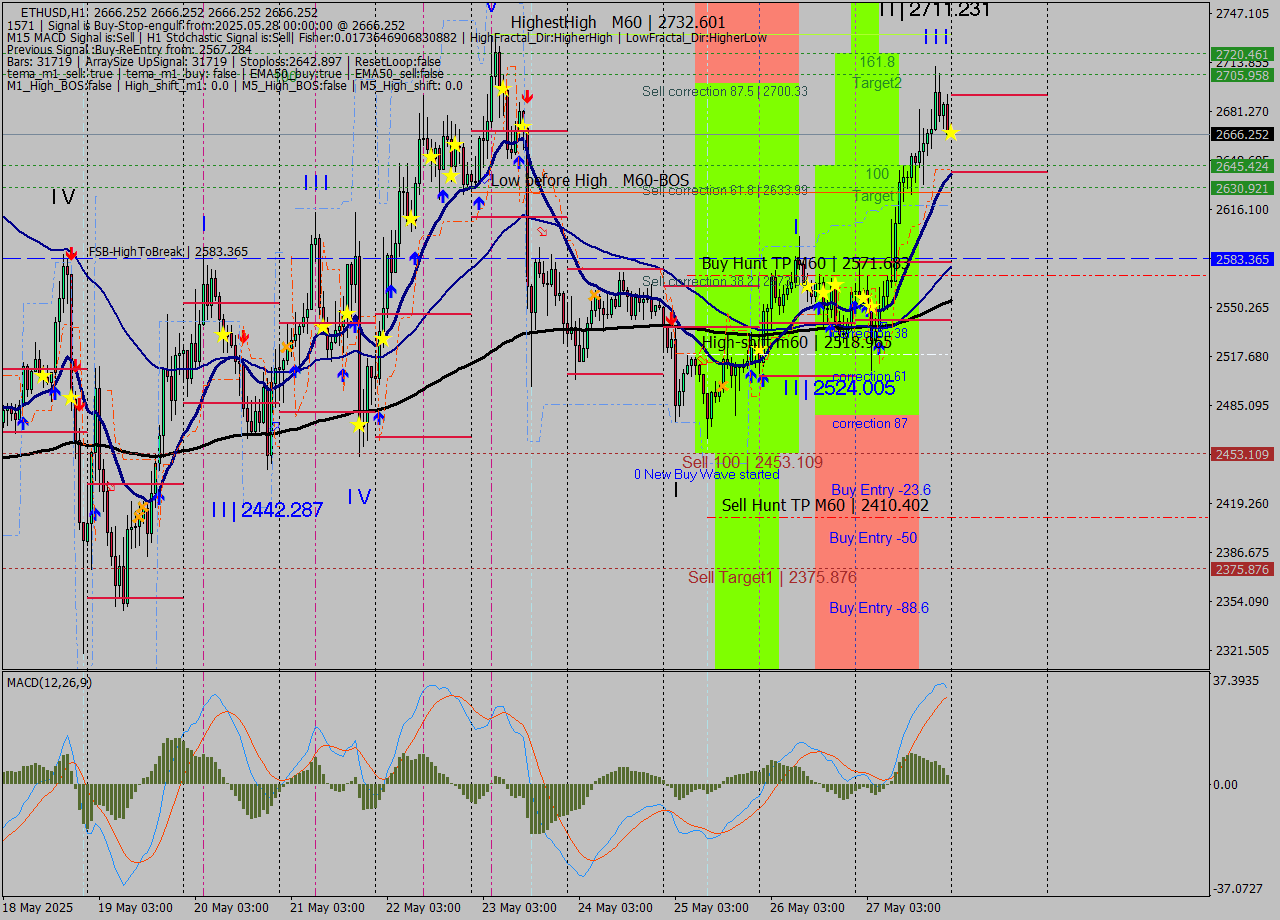Screen dimensions: 1280x920
Task: Click the blue up arrow near III | 2442.287 label
Action: (x=160, y=496)
